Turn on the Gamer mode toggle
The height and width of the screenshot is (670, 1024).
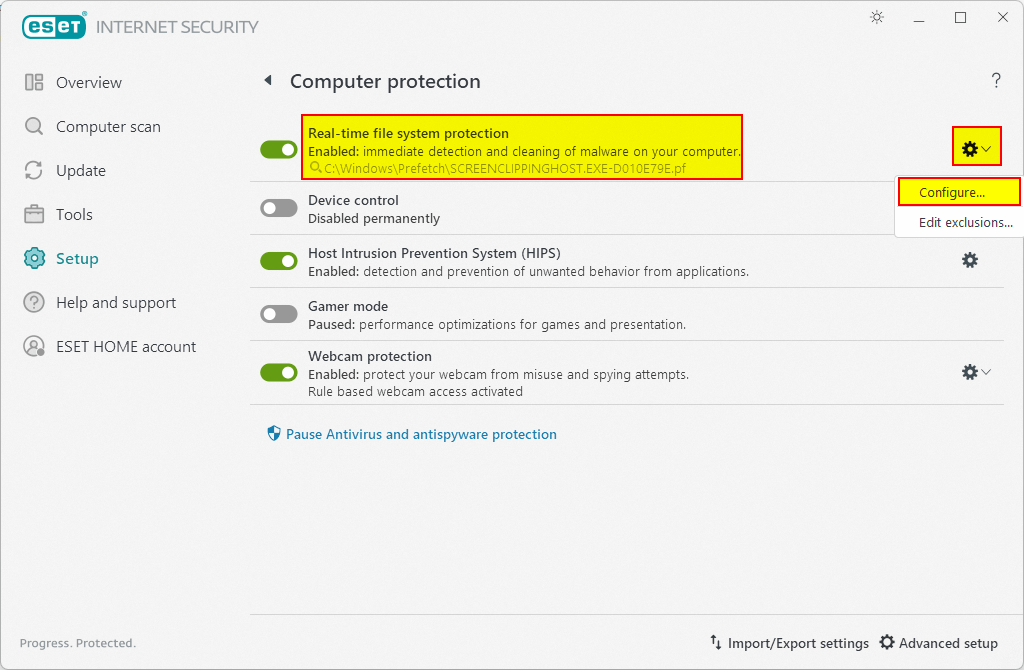tap(279, 314)
